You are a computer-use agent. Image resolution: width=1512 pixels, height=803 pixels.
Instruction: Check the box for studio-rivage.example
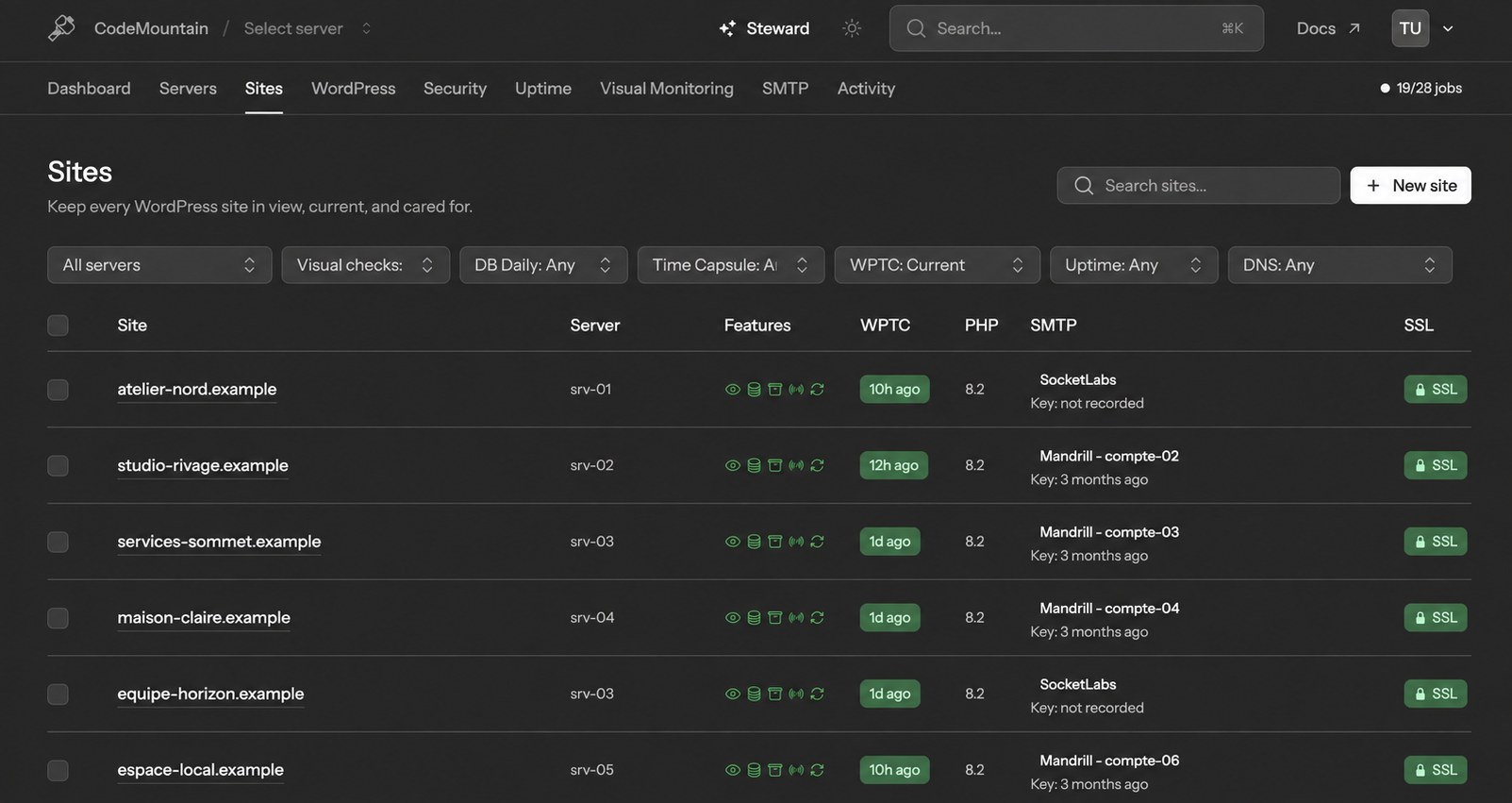pos(58,466)
